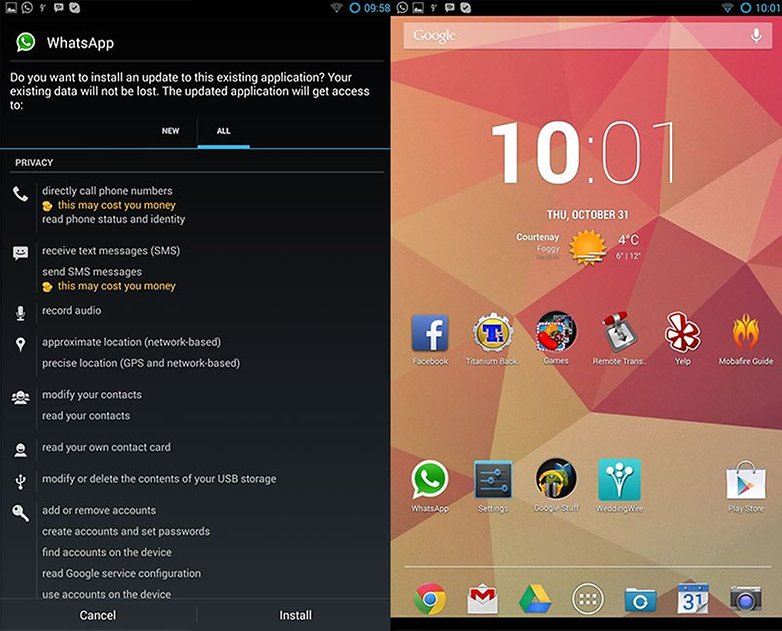The height and width of the screenshot is (631, 782).
Task: Select 'add or remove accounts' permission
Action: [x=99, y=510]
